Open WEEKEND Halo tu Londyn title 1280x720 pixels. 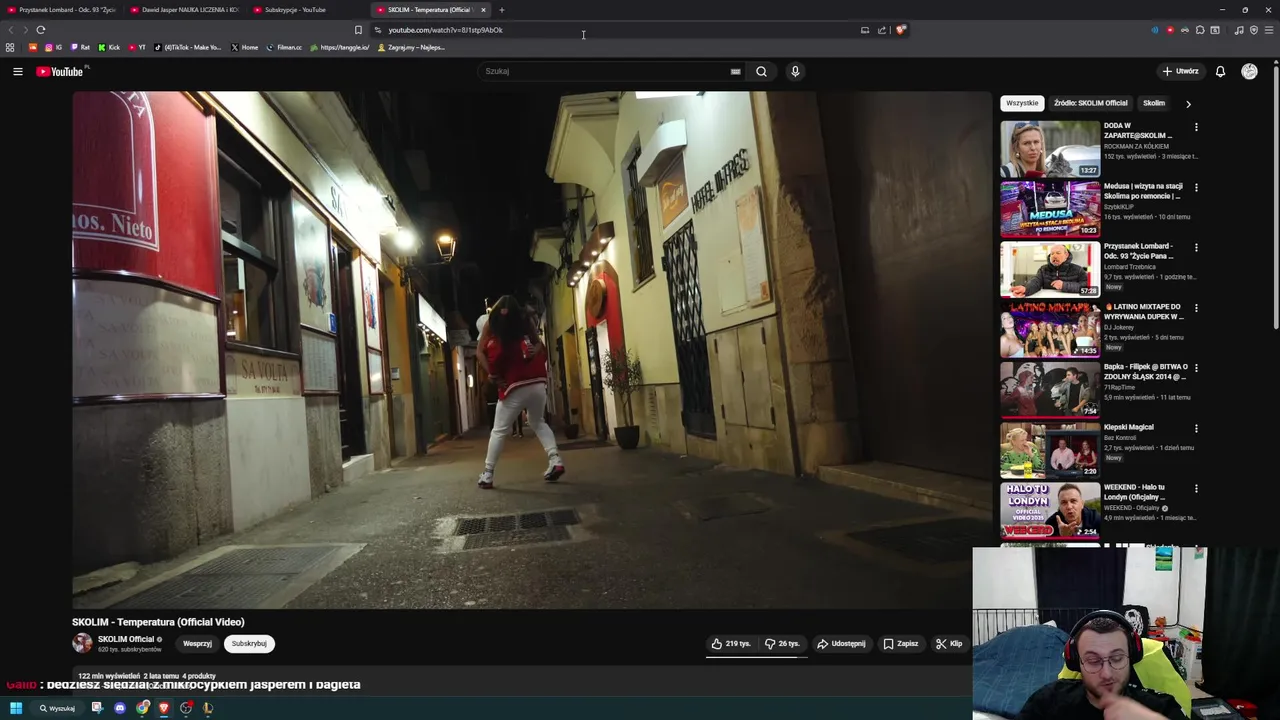(x=1135, y=492)
